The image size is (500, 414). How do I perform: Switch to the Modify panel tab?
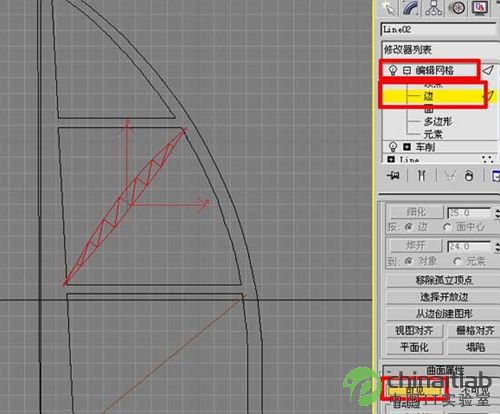[411, 8]
